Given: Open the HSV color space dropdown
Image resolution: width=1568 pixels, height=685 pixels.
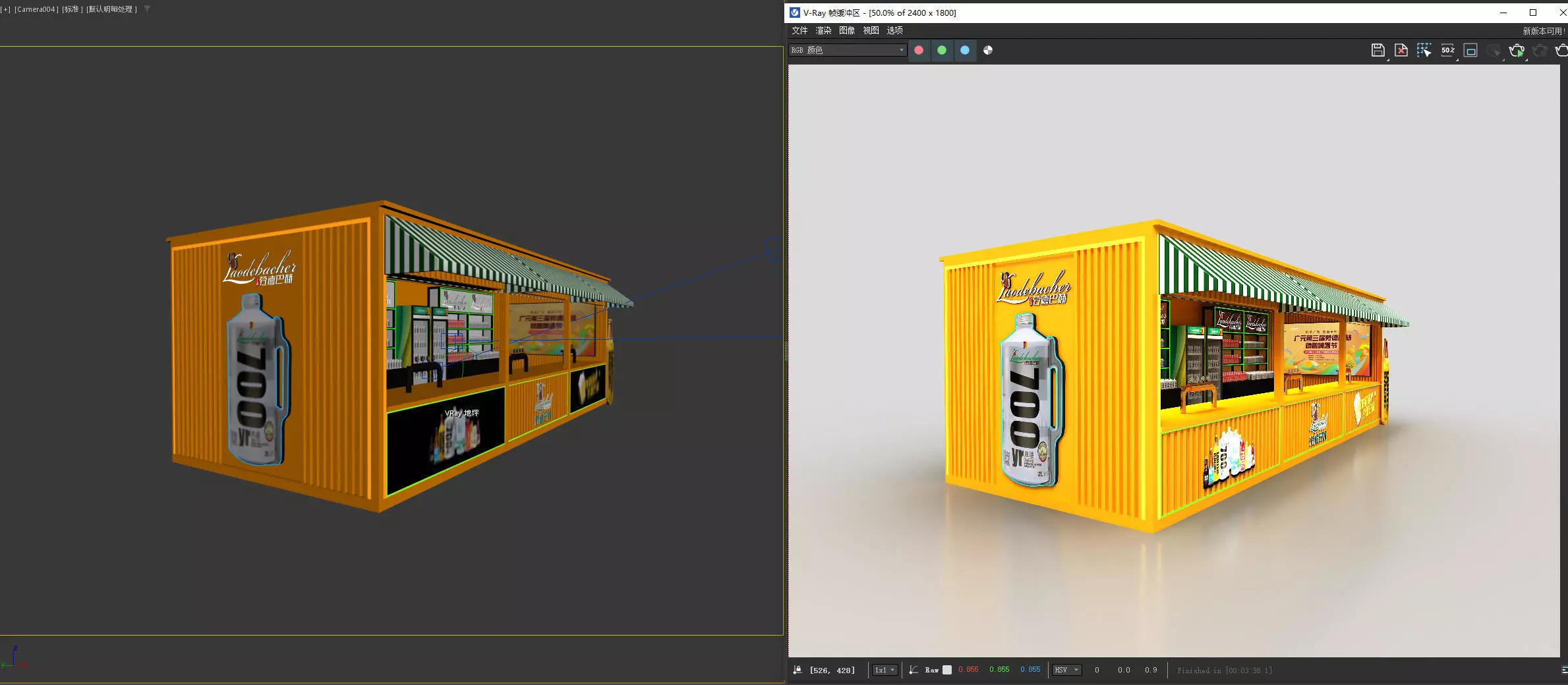Looking at the screenshot, I should tap(1066, 670).
